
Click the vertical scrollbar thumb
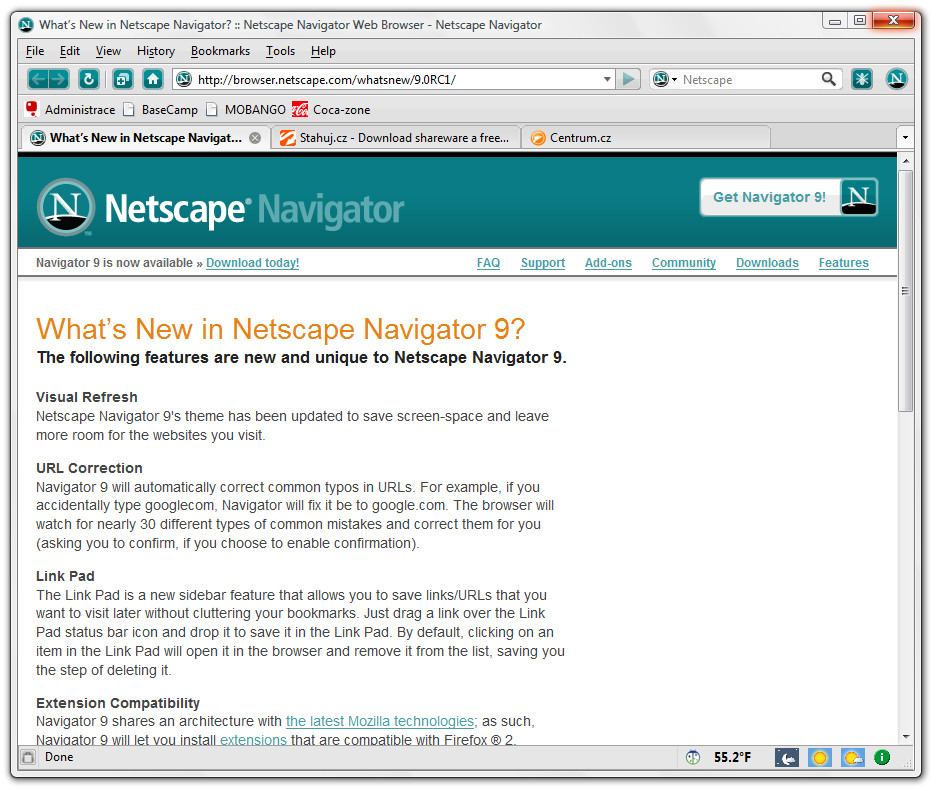(906, 291)
